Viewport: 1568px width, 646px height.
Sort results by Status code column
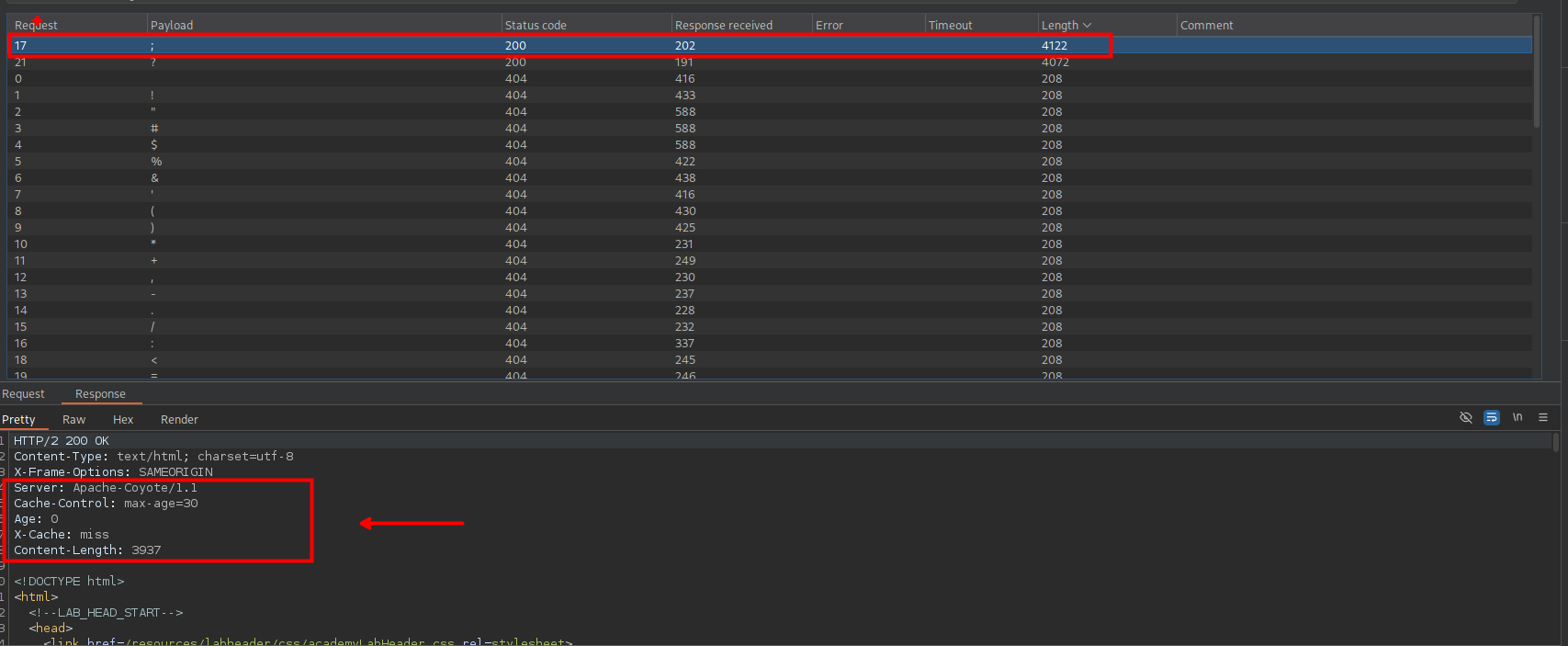[536, 26]
